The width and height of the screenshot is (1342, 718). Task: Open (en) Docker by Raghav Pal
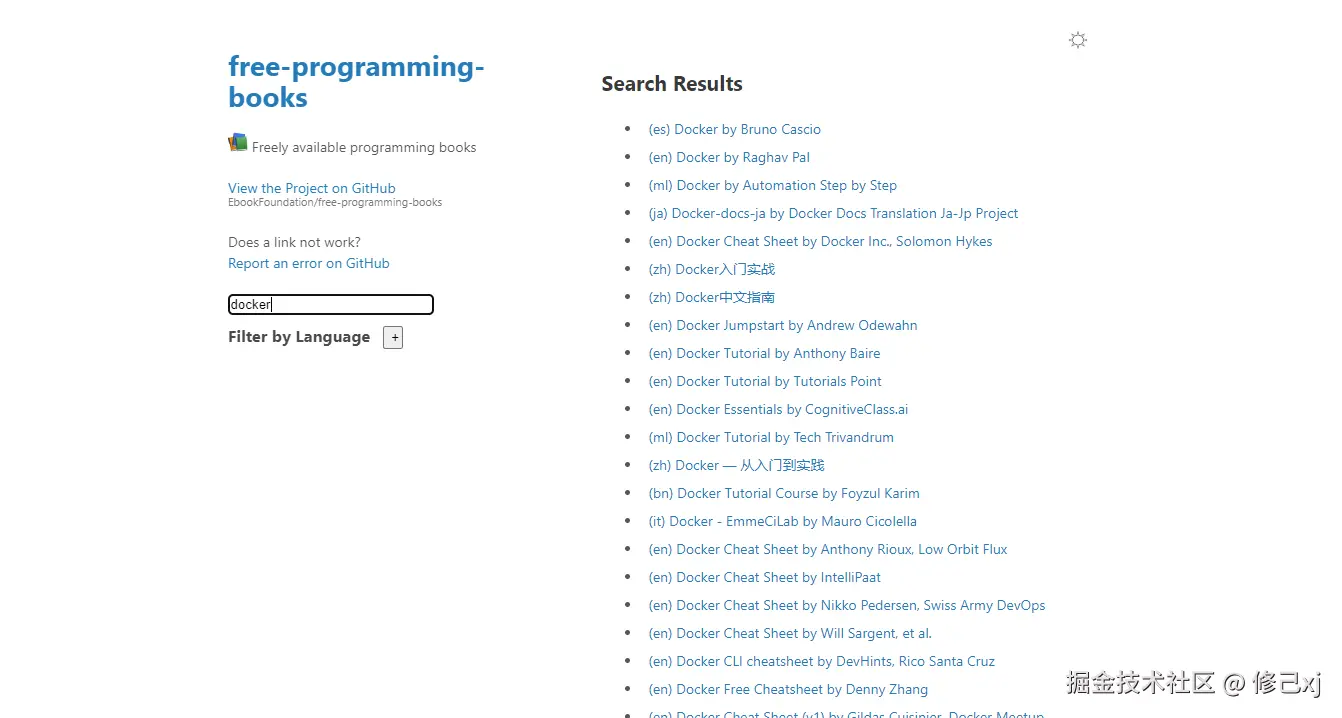point(729,157)
